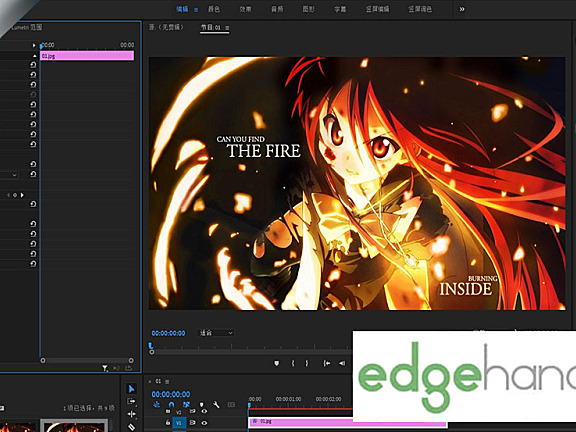Click program monitor zoom scroll handle
Image resolution: width=576 pixels, height=432 pixels.
click(152, 352)
